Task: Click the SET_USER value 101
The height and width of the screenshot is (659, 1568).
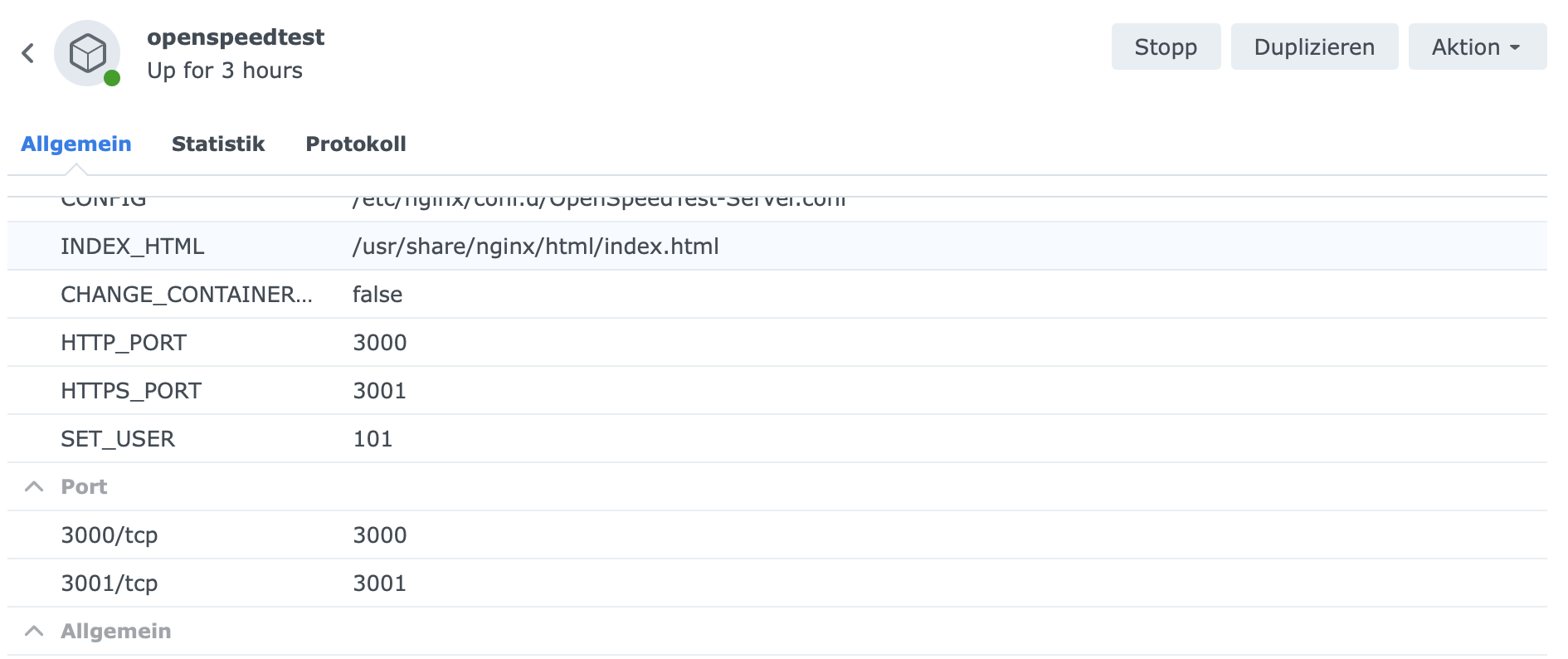Action: tap(373, 439)
